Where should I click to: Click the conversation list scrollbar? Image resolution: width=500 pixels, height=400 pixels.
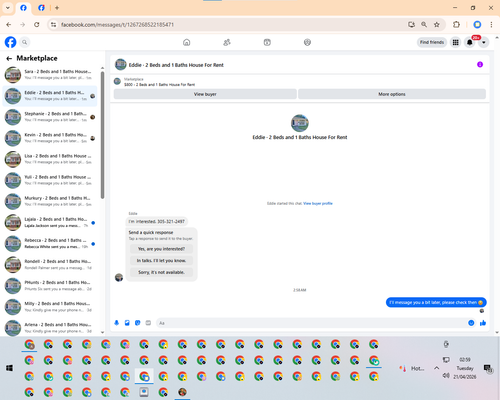click(x=102, y=135)
